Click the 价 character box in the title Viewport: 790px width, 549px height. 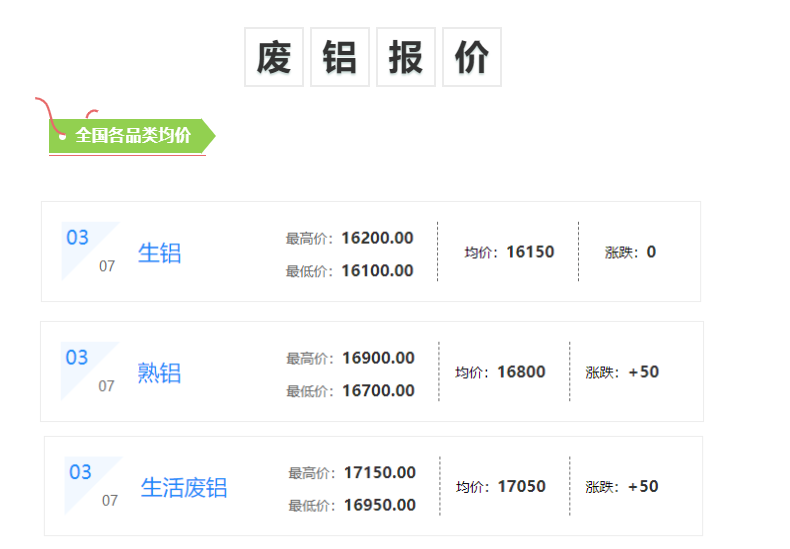tap(472, 57)
